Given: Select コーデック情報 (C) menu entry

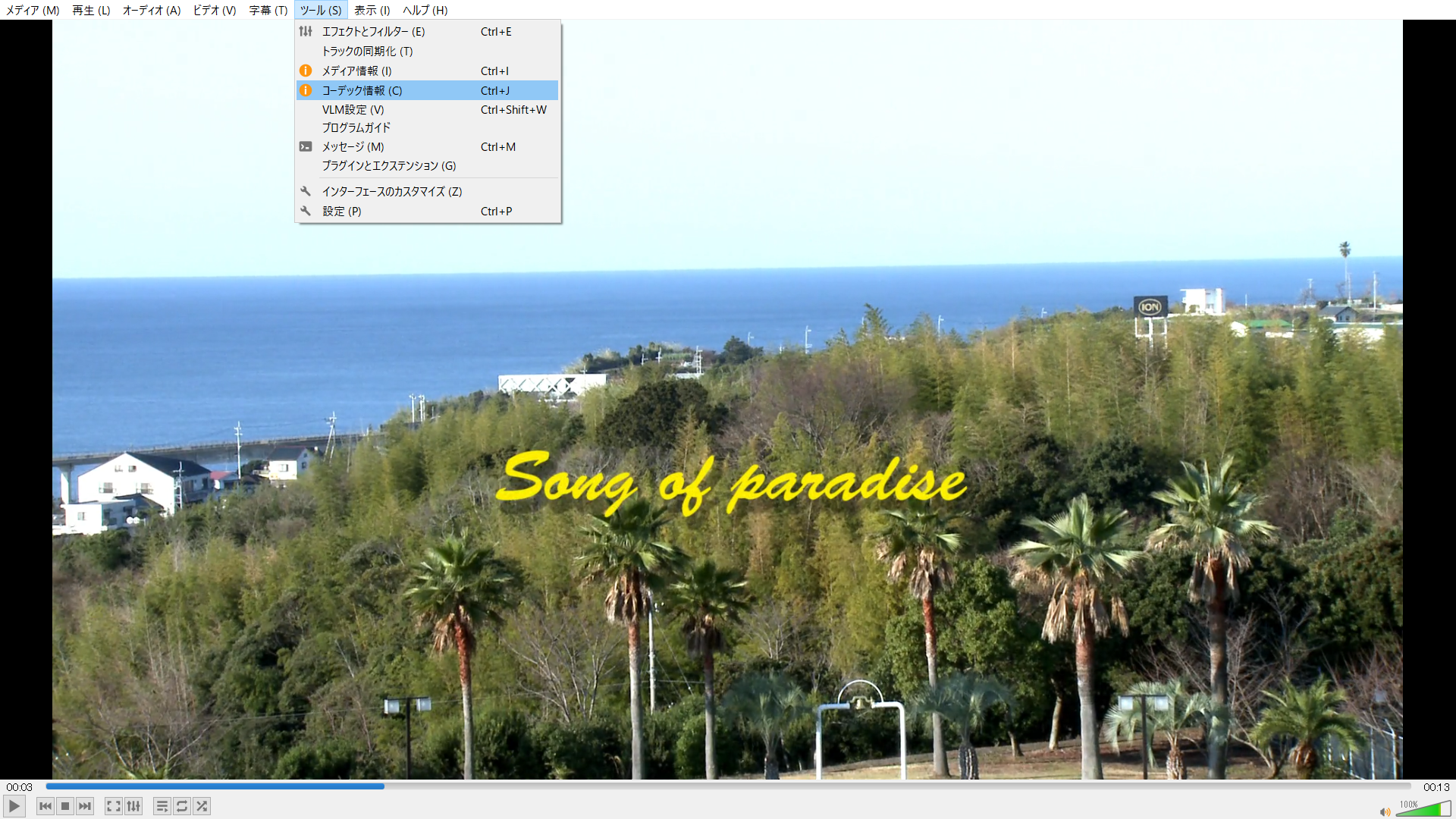Looking at the screenshot, I should [362, 90].
